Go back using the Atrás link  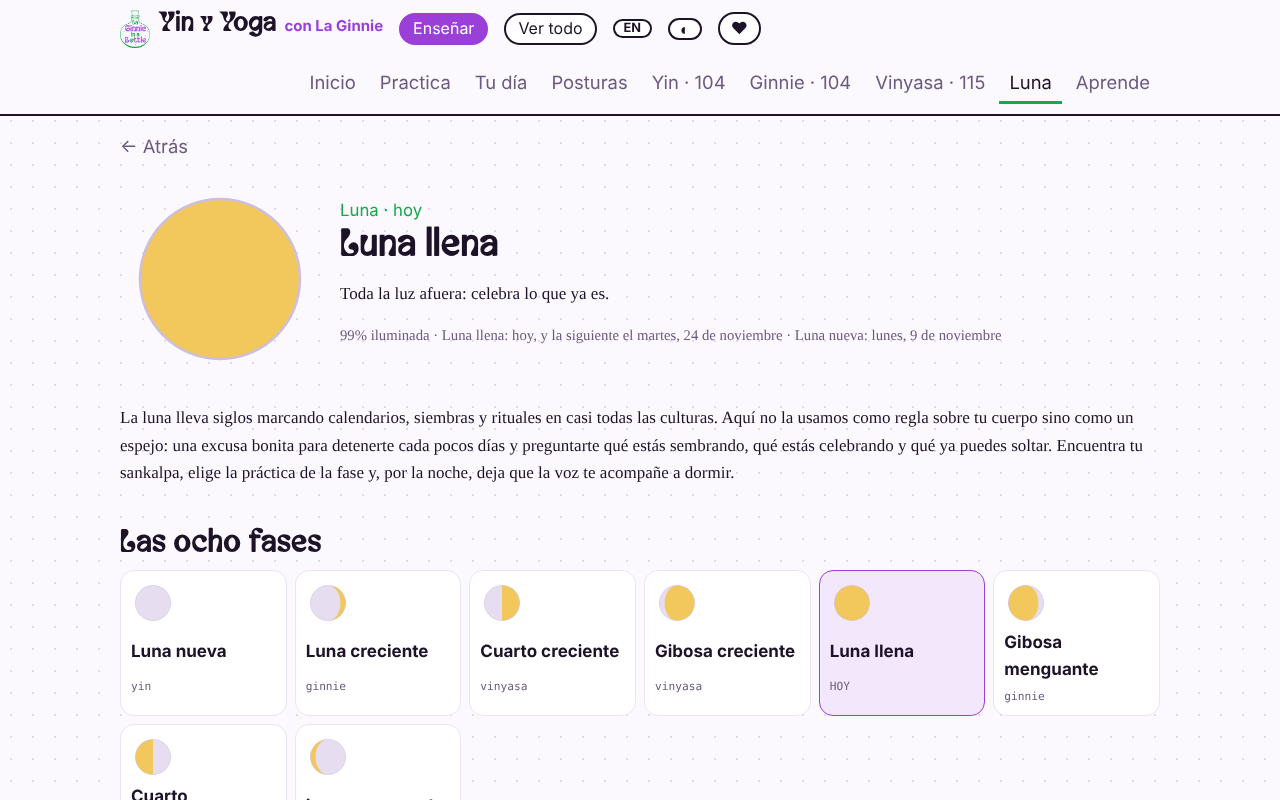(x=154, y=147)
